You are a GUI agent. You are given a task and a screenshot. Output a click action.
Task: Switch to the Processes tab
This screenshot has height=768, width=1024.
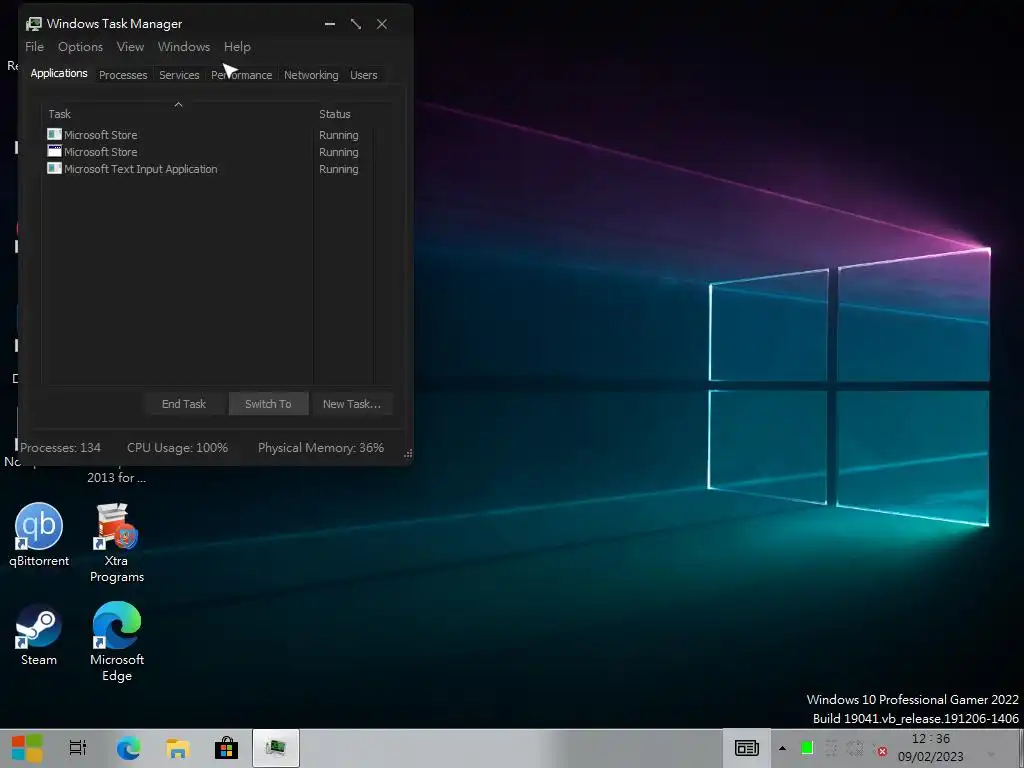click(123, 75)
